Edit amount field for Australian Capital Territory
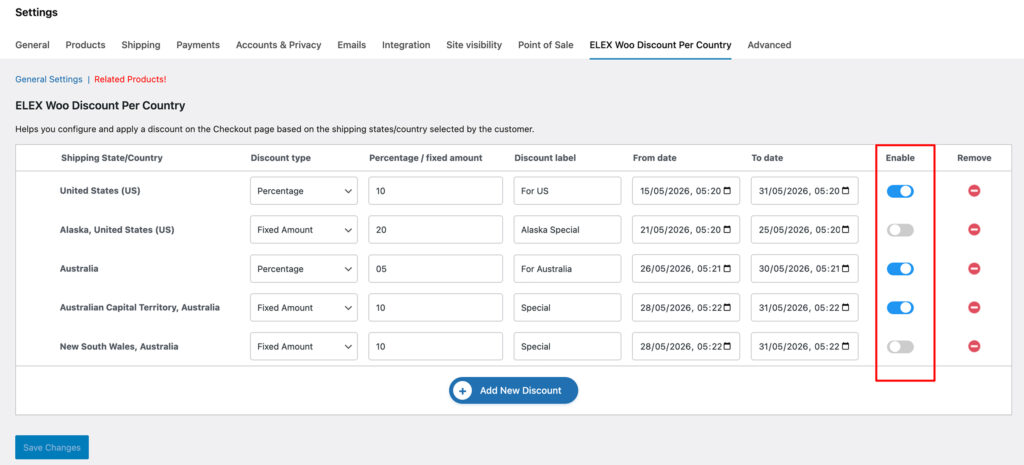Screen dimensions: 1024x465 436,308
